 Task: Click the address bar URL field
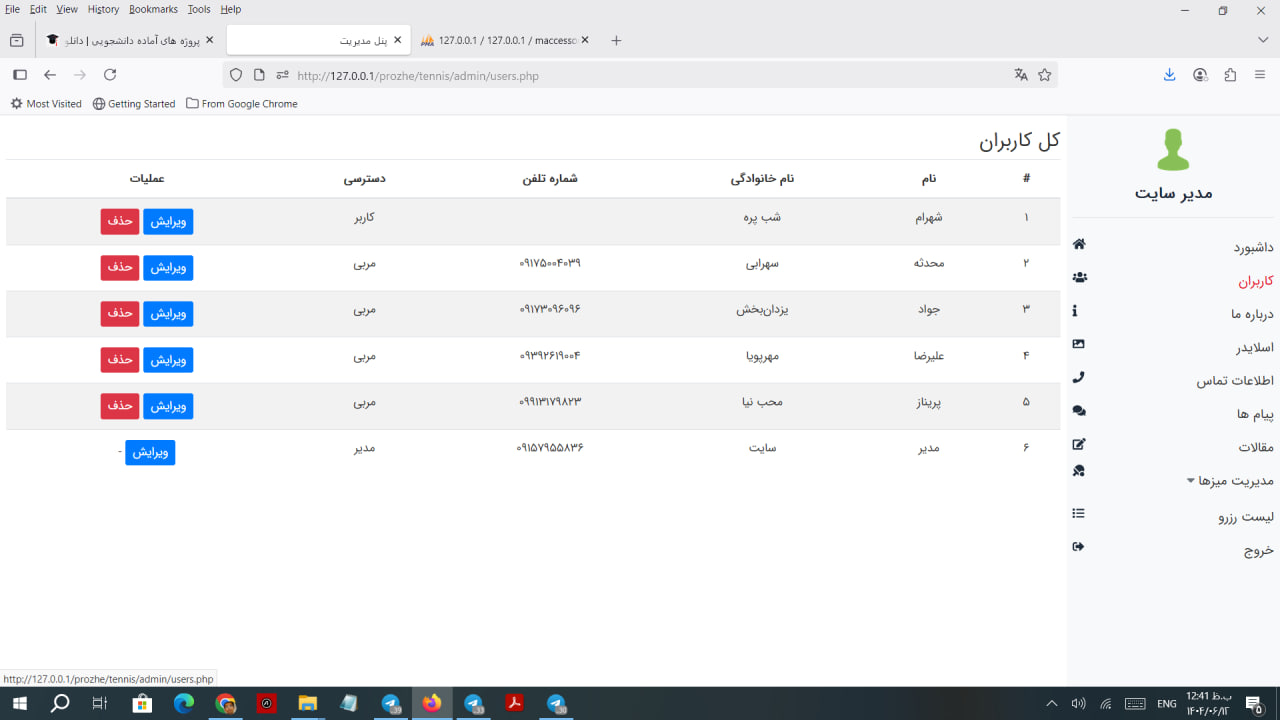pos(640,75)
